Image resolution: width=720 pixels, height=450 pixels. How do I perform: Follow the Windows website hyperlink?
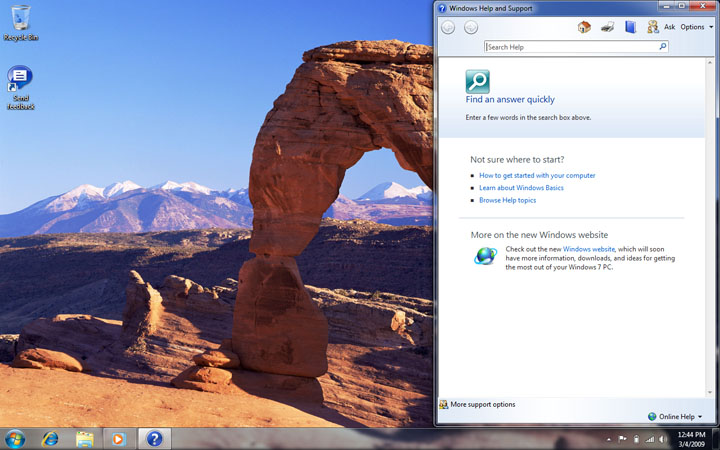point(589,249)
